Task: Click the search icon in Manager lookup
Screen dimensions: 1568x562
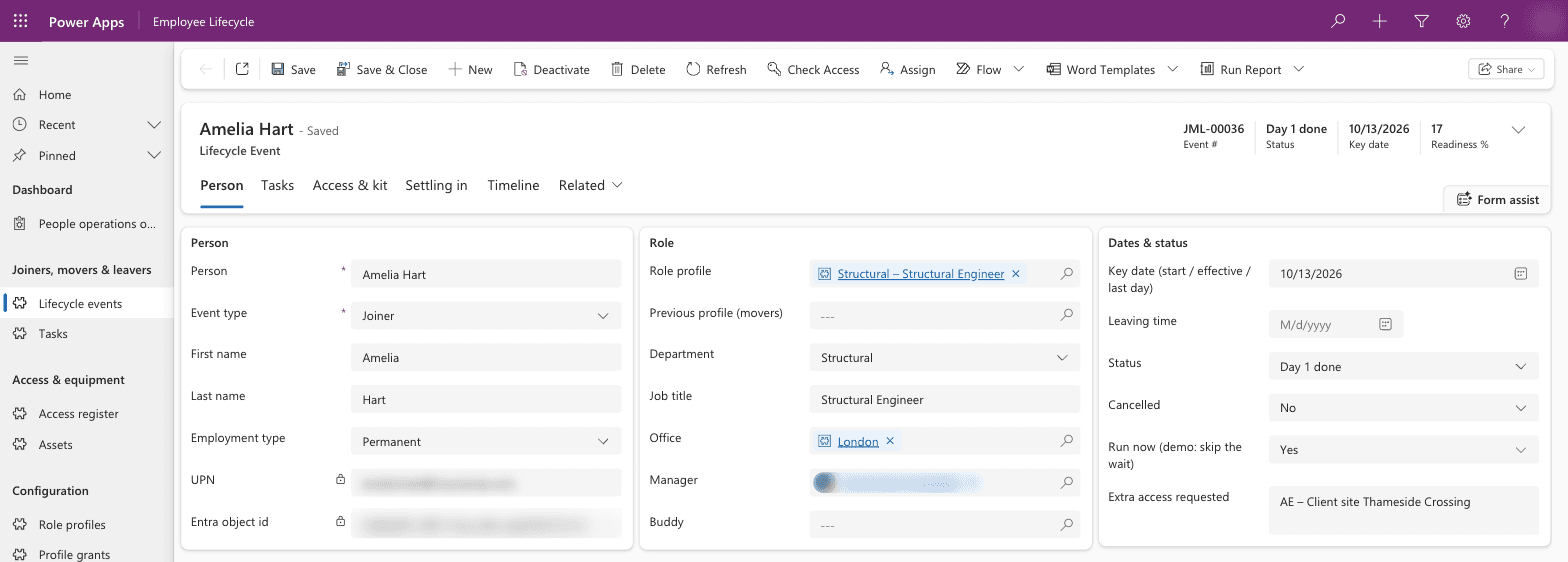Action: (x=1067, y=482)
